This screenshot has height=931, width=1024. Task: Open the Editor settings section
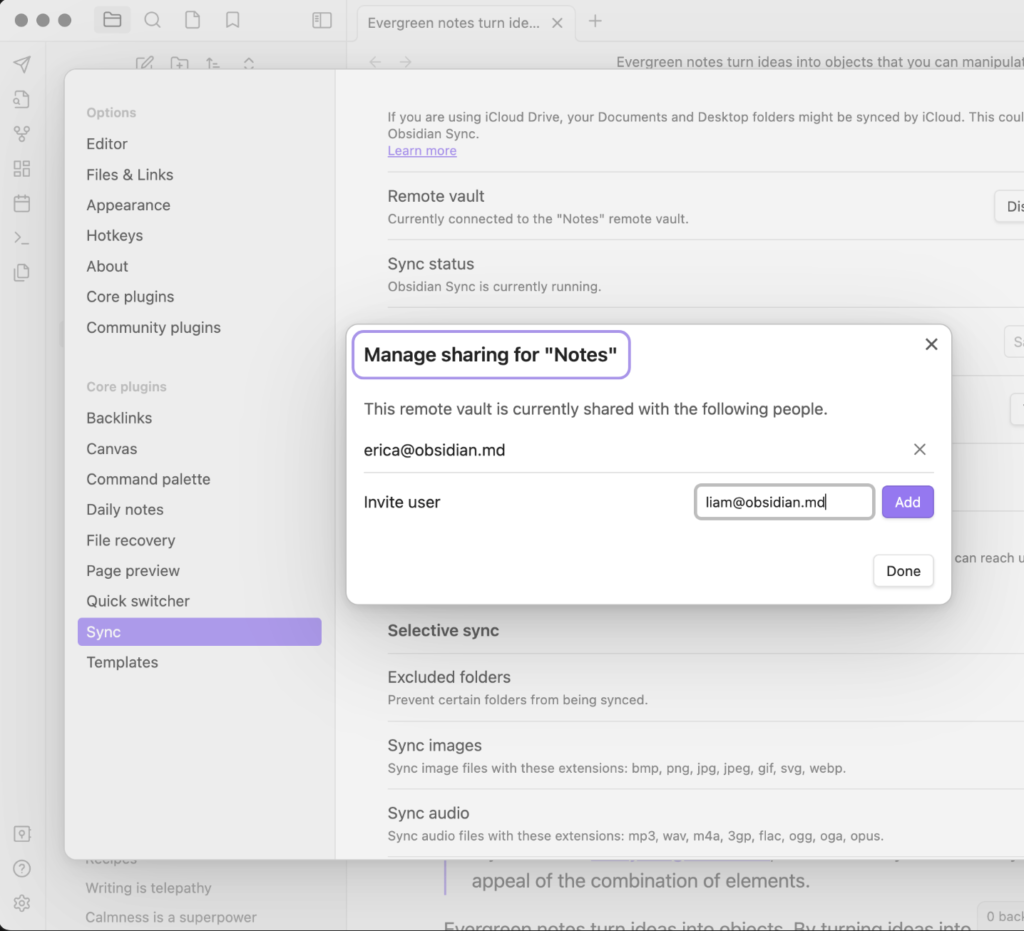click(107, 144)
